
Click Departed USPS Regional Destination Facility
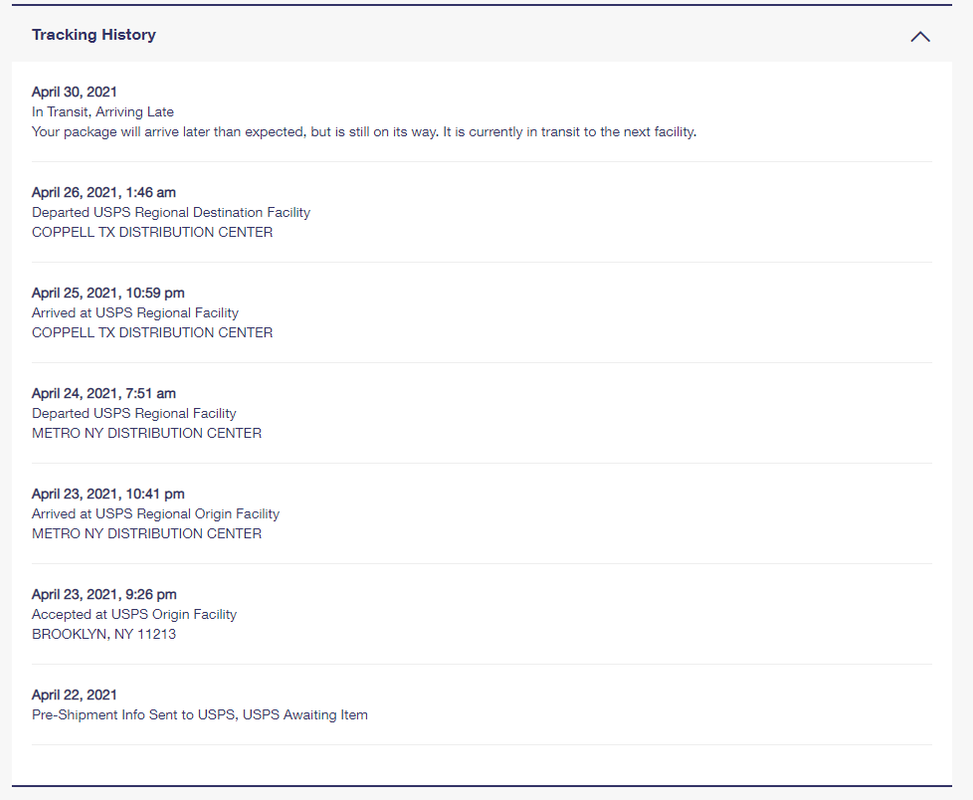tap(171, 212)
